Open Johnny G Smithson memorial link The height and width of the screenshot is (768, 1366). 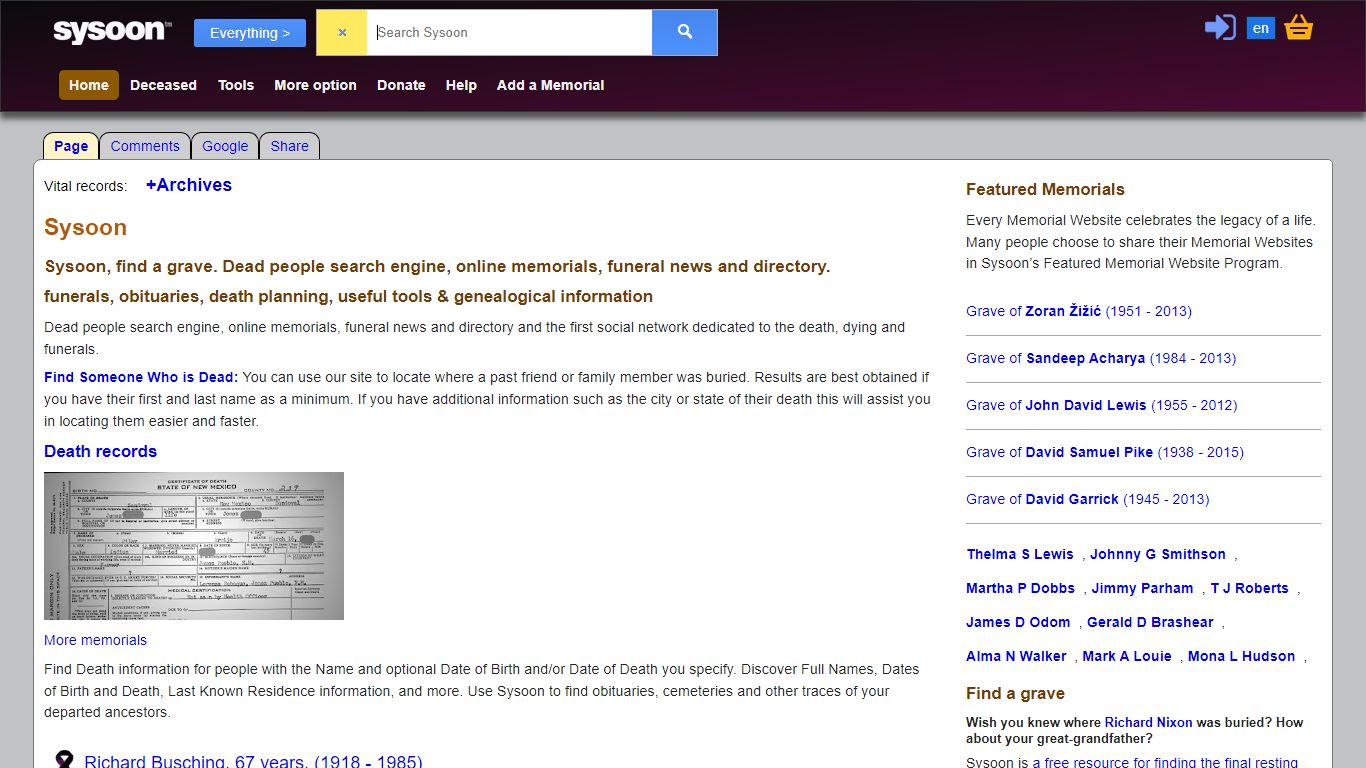[x=1158, y=554]
